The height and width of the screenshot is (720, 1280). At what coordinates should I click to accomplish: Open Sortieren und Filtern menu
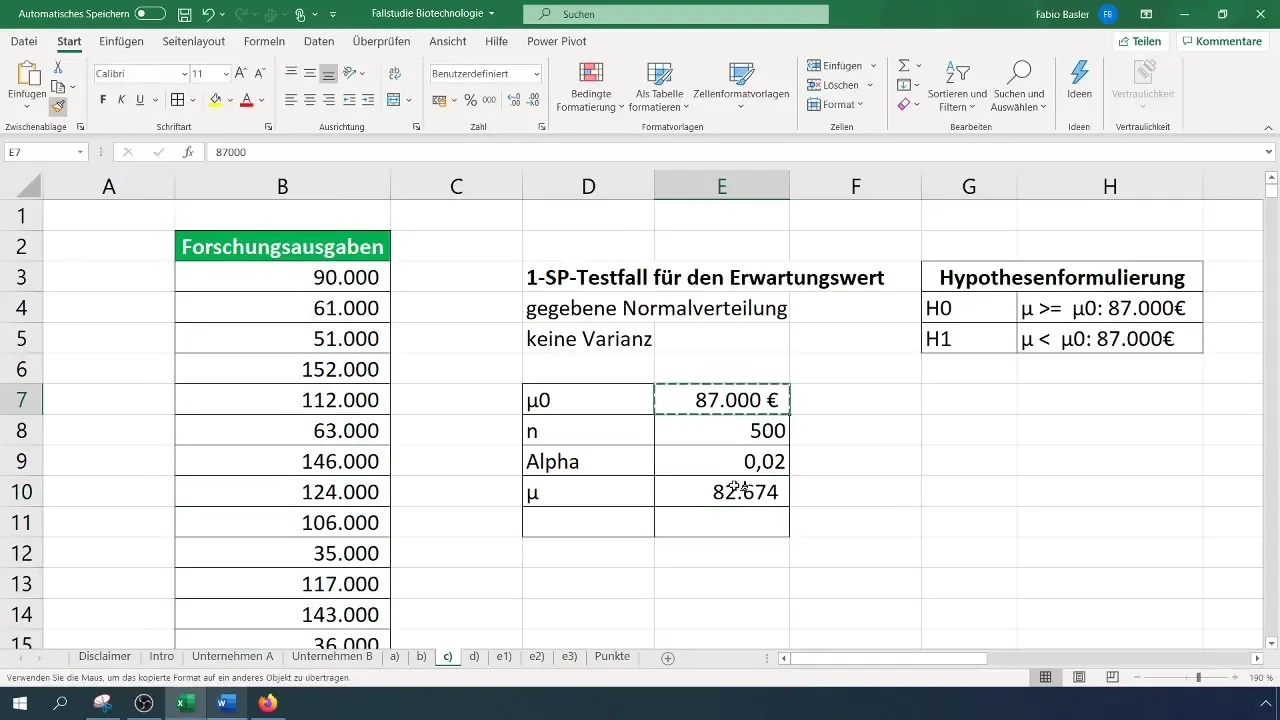click(x=957, y=86)
